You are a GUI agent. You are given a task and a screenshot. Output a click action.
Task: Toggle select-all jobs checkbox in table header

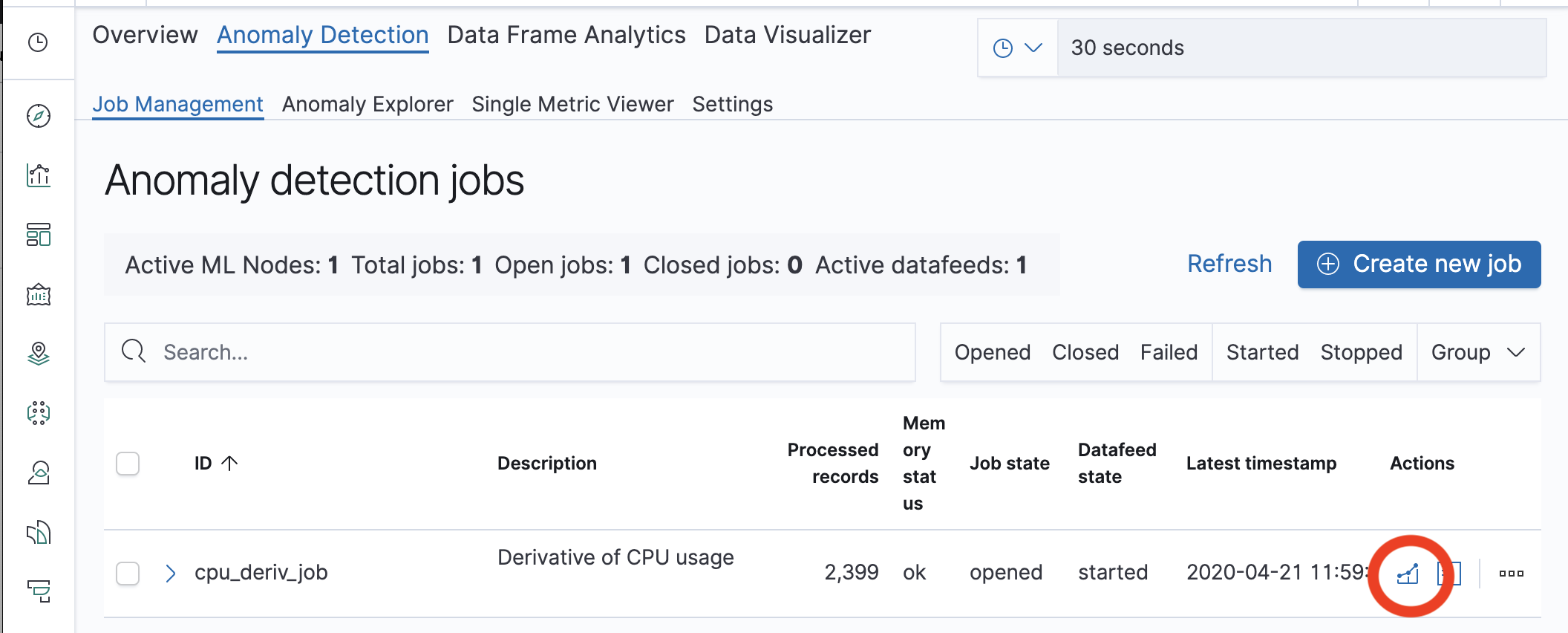point(128,464)
